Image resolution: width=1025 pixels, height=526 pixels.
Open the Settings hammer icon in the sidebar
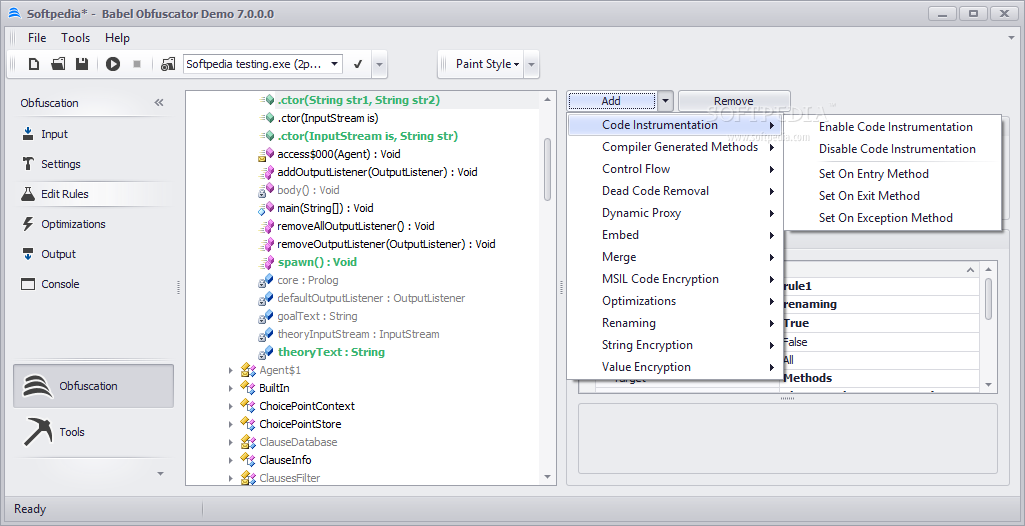tap(27, 164)
